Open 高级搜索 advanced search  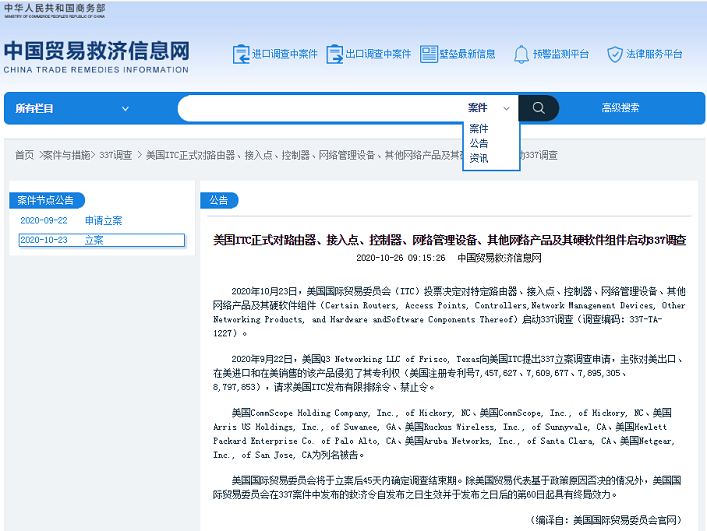[620, 108]
